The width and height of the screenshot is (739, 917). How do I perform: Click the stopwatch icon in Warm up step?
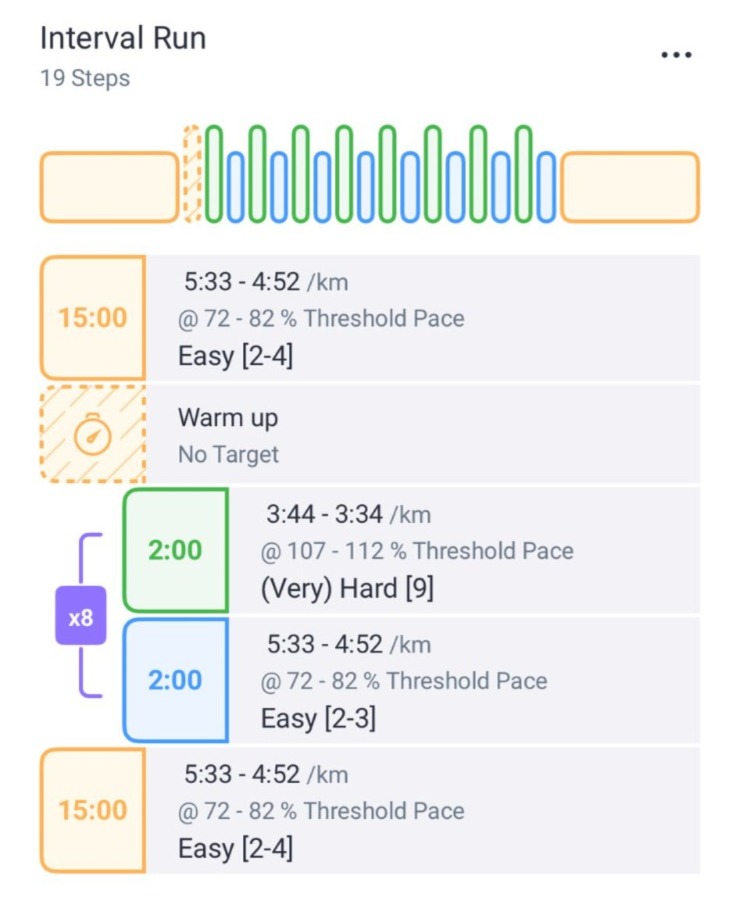tap(92, 434)
